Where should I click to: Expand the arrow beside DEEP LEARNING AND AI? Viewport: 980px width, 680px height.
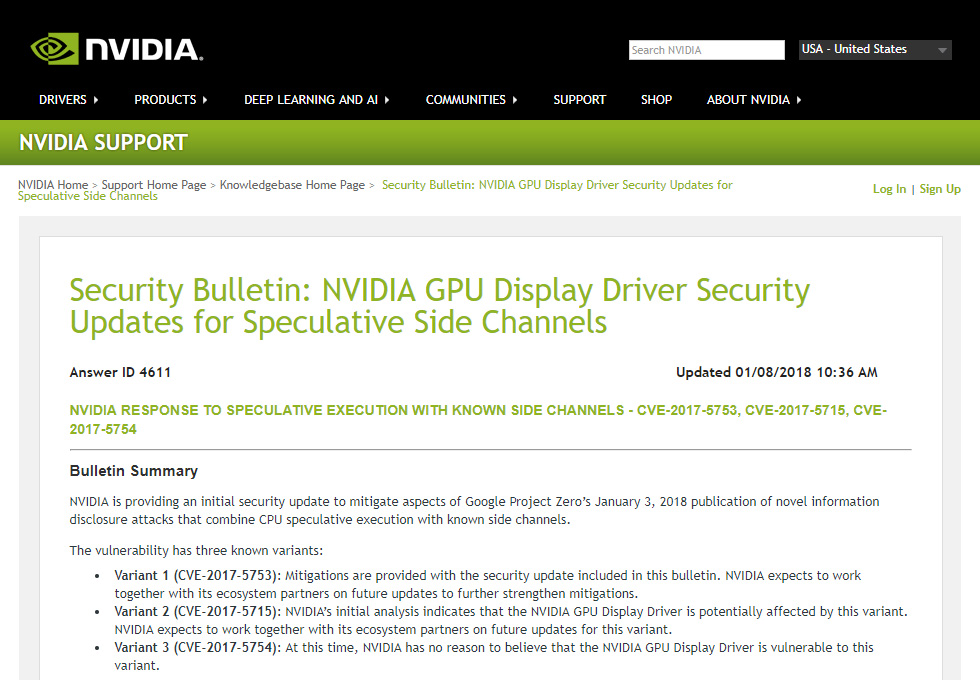[387, 100]
